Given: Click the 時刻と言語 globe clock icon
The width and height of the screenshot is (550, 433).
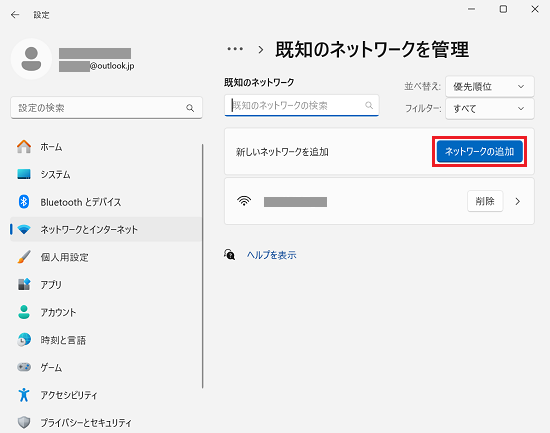Looking at the screenshot, I should pyautogui.click(x=24, y=340).
